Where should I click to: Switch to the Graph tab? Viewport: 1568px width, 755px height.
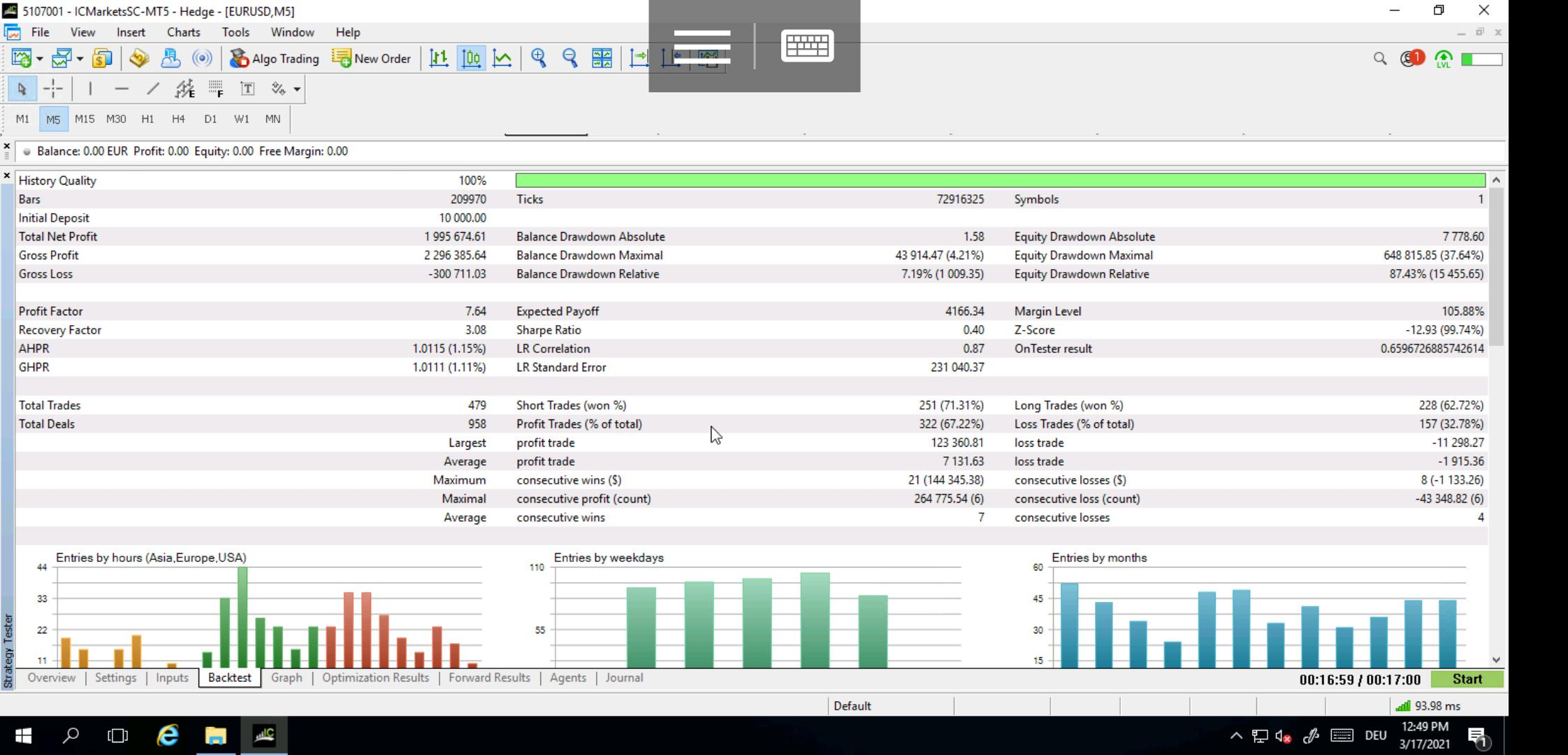click(x=286, y=677)
